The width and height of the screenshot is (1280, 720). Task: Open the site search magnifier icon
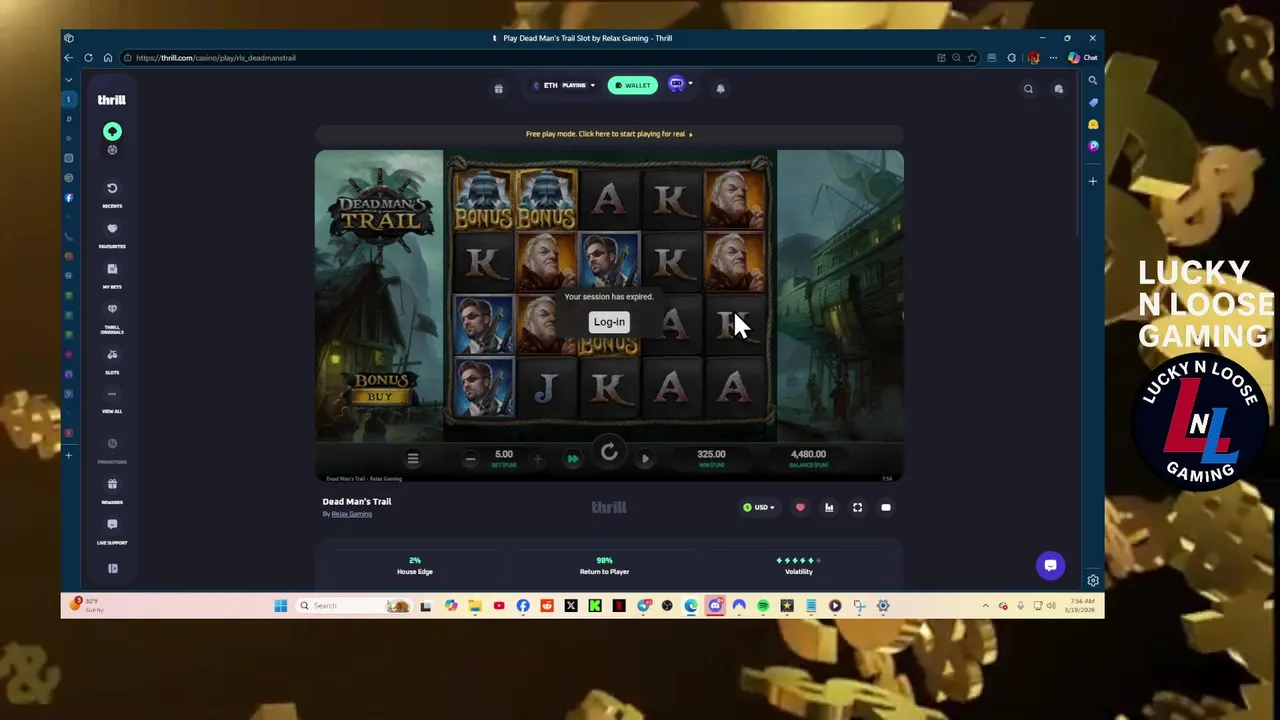coord(1028,89)
